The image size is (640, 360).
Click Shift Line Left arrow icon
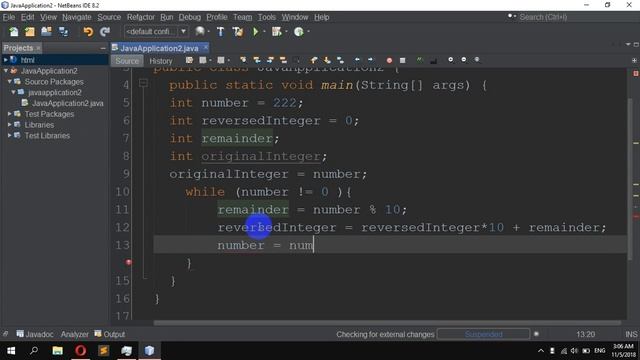[x=357, y=60]
